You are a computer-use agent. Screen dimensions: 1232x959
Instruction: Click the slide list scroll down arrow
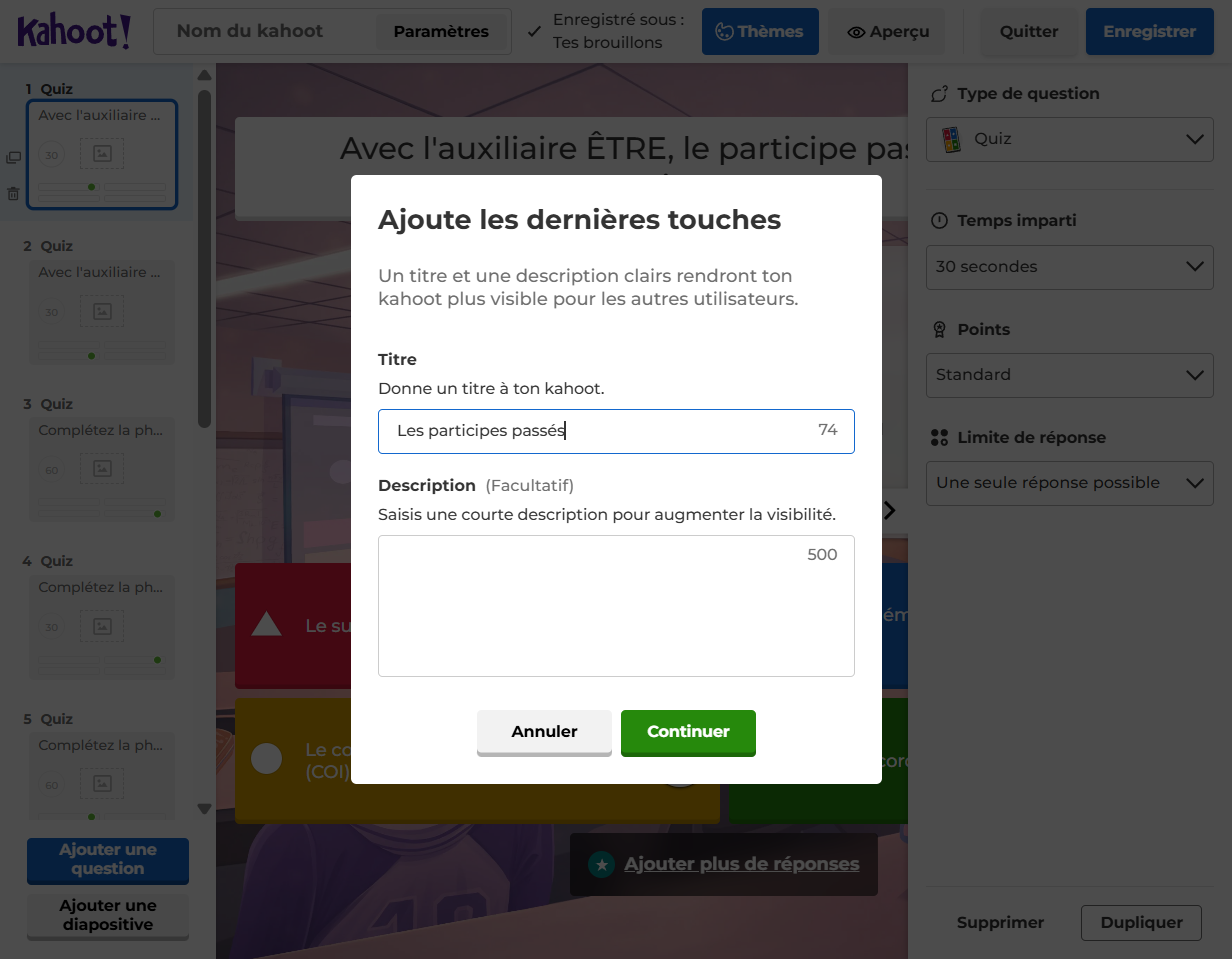pos(204,808)
